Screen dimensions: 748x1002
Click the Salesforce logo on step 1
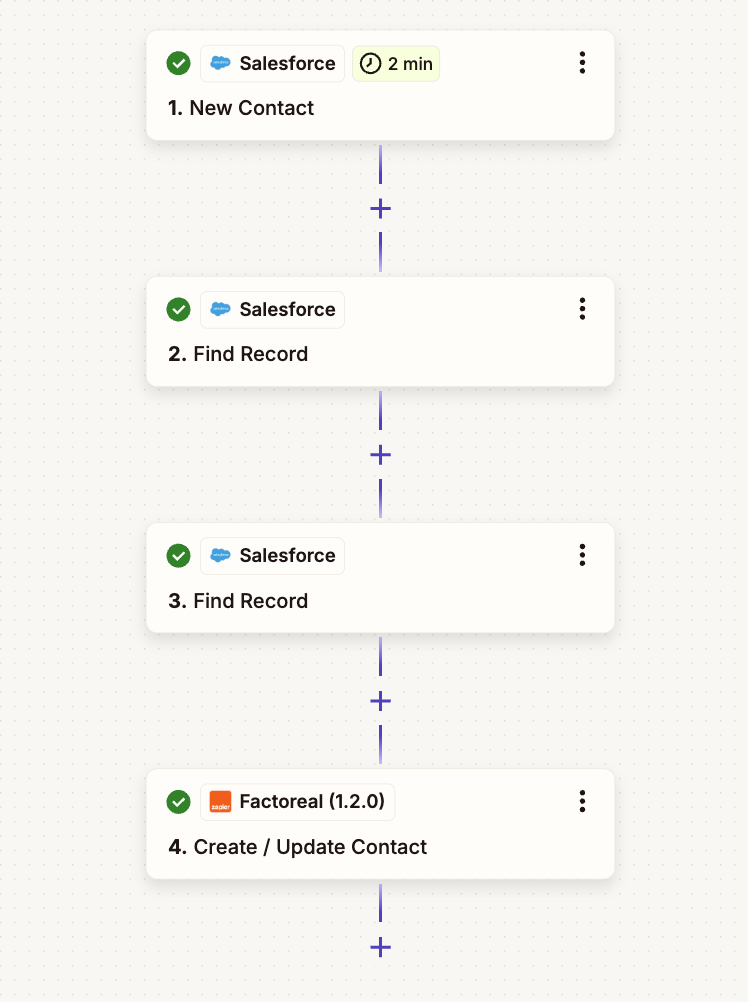(221, 63)
